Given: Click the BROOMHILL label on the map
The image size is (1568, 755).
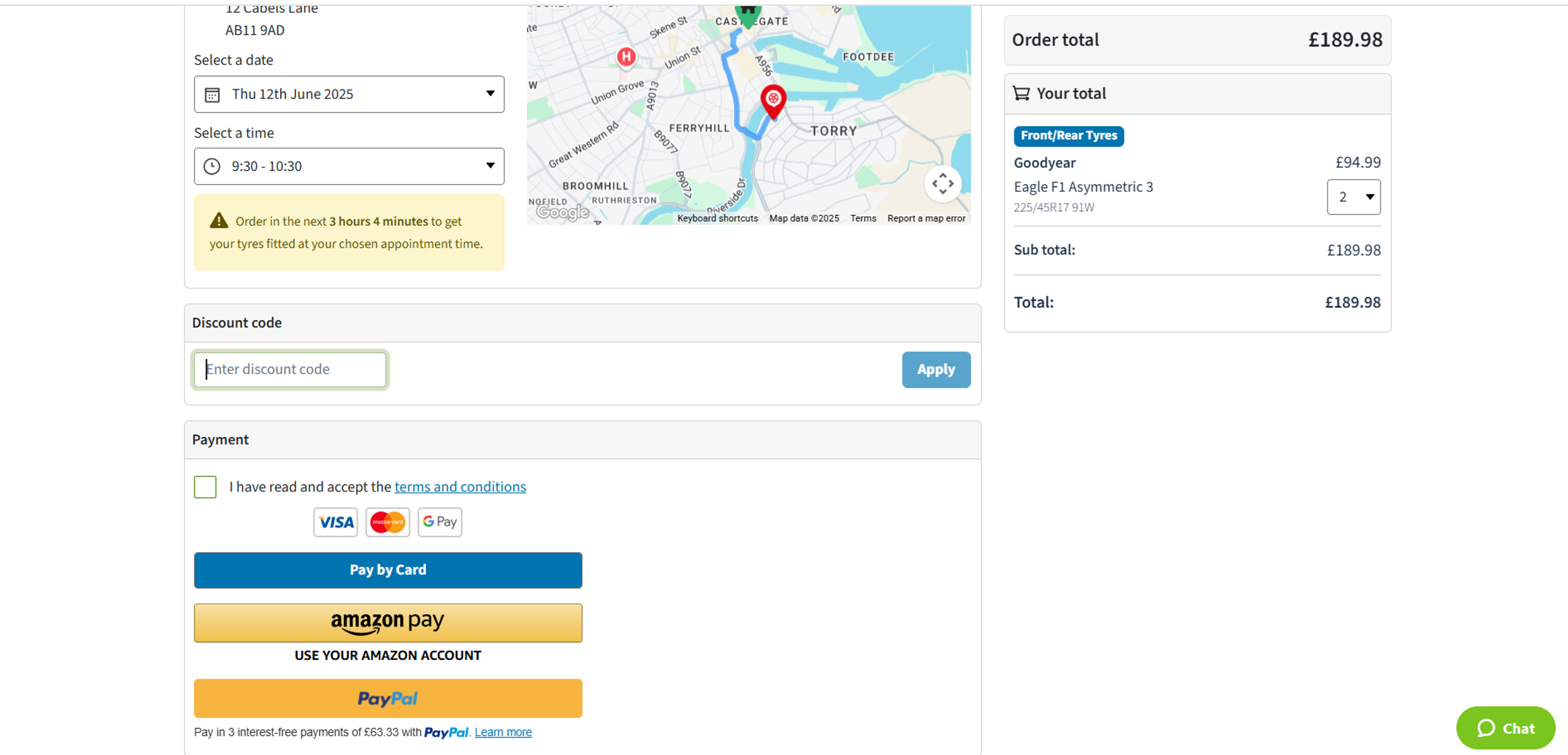Looking at the screenshot, I should 595,186.
